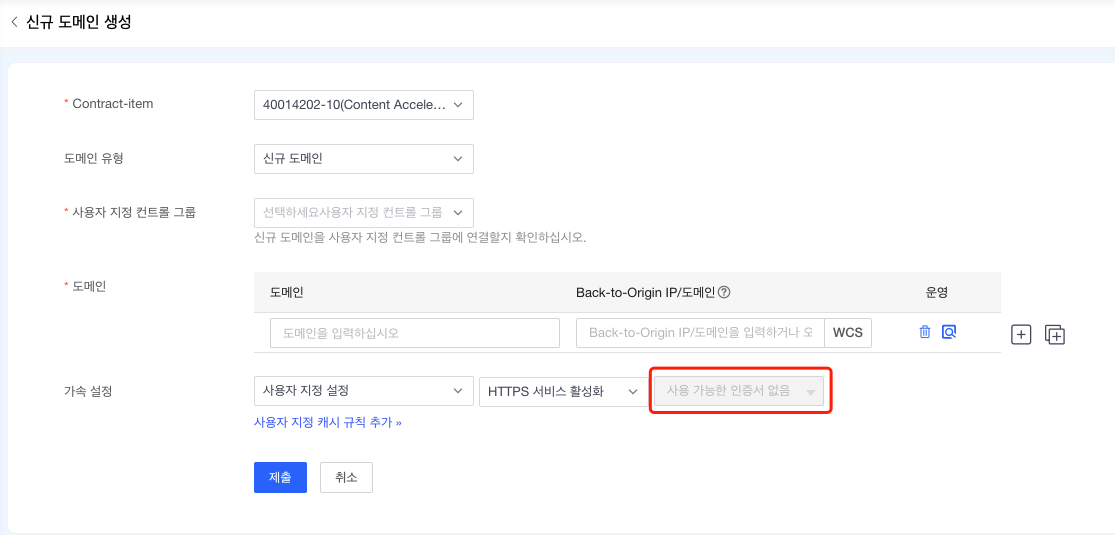Screen dimensions: 1115x535
Task: Click the blue magnifier icon in 운영 column
Action: (949, 332)
